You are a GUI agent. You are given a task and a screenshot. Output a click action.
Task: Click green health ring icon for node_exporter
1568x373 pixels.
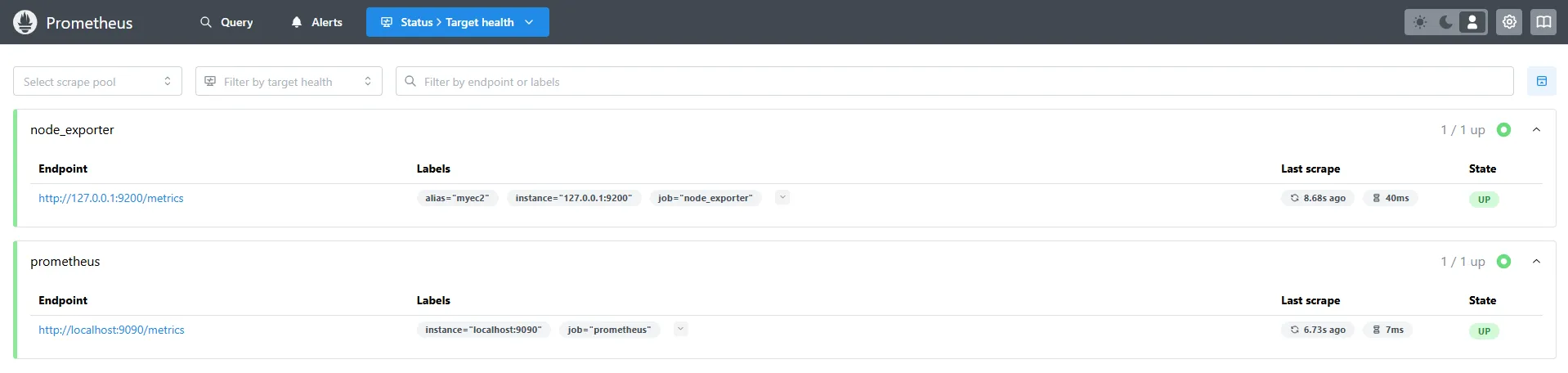tap(1503, 129)
